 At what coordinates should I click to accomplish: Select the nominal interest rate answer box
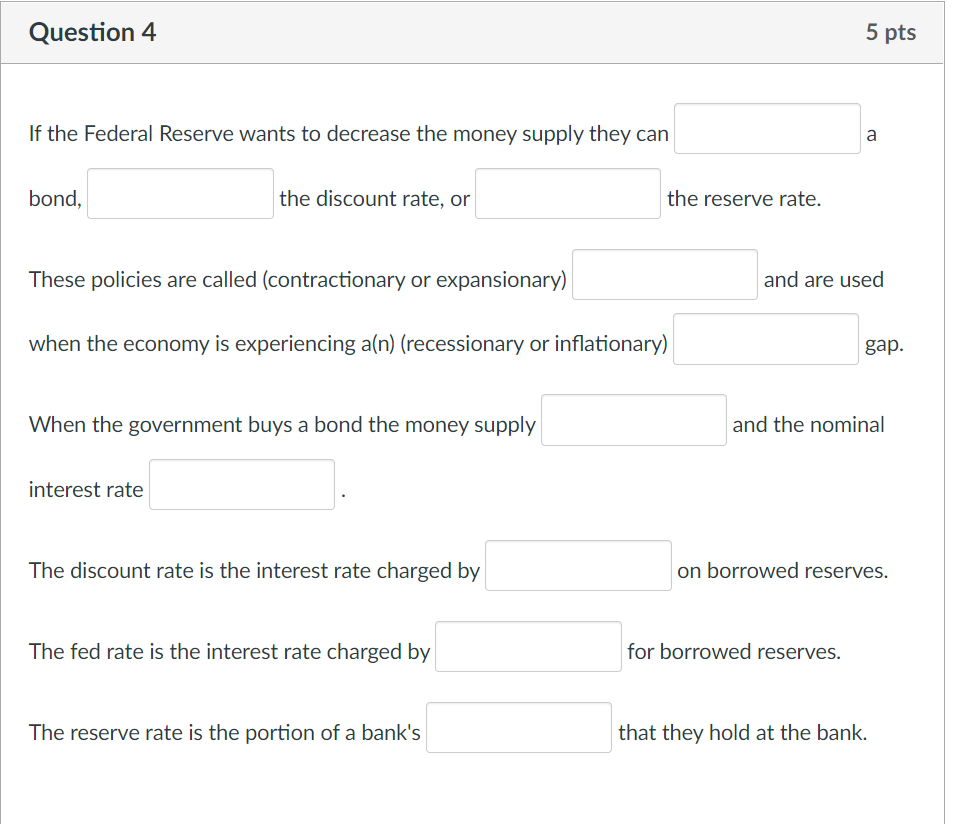pos(241,484)
